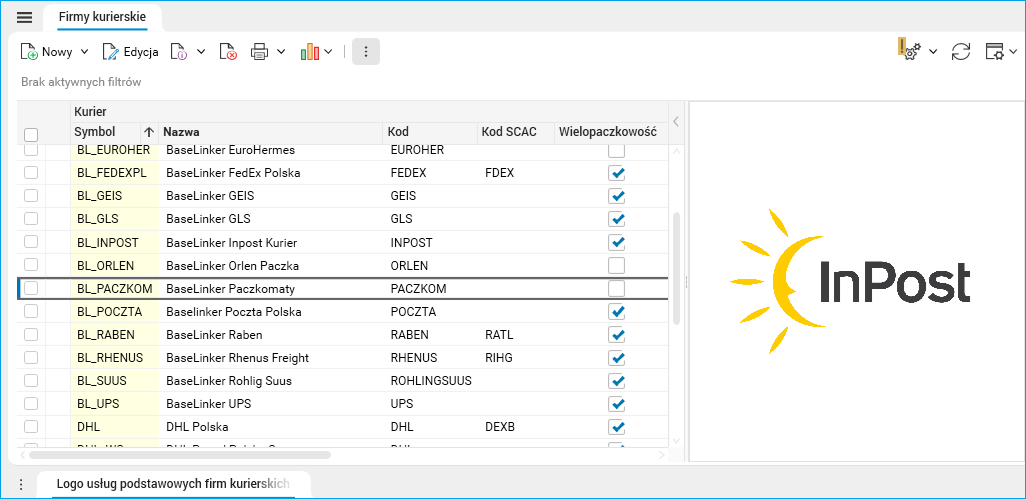
Task: Sort by the Kod SCAC column header
Action: [508, 132]
